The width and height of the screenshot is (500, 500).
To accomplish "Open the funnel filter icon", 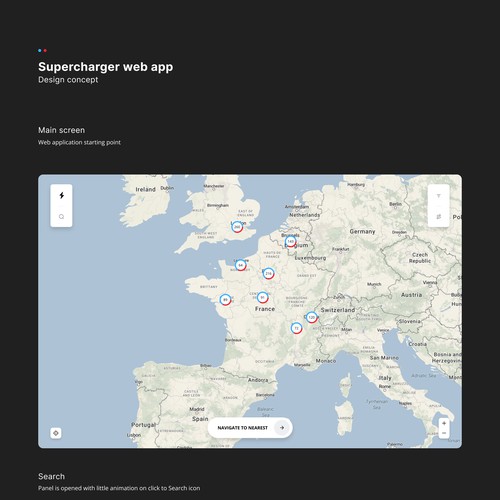I will [439, 196].
